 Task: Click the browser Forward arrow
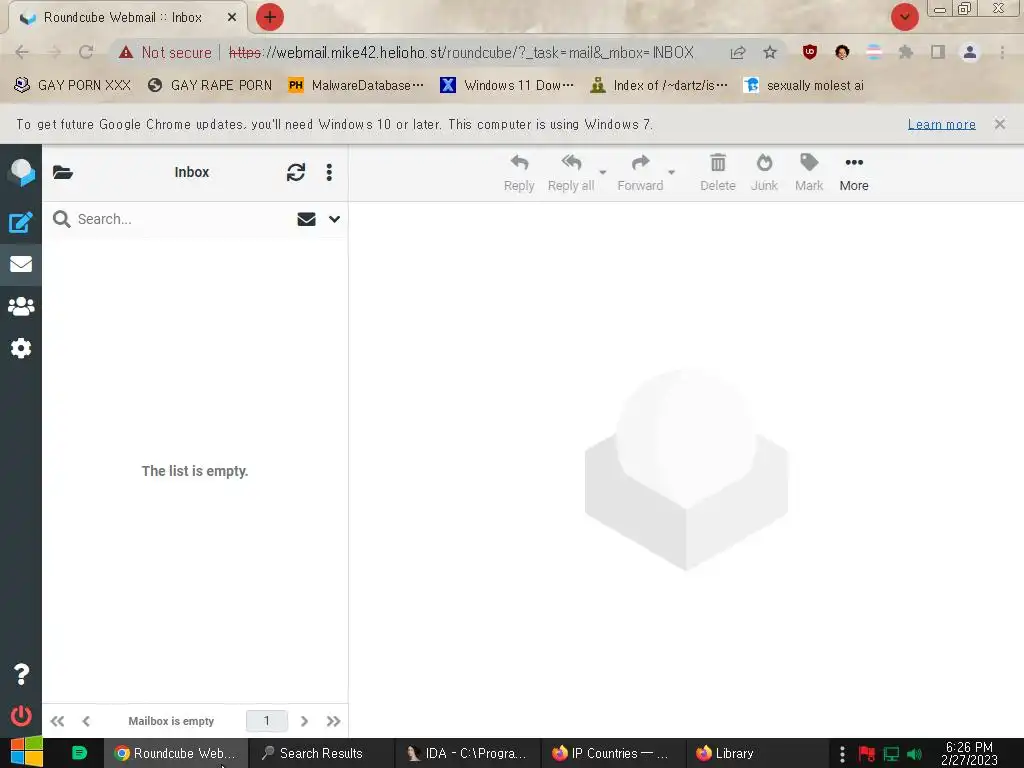tap(54, 52)
